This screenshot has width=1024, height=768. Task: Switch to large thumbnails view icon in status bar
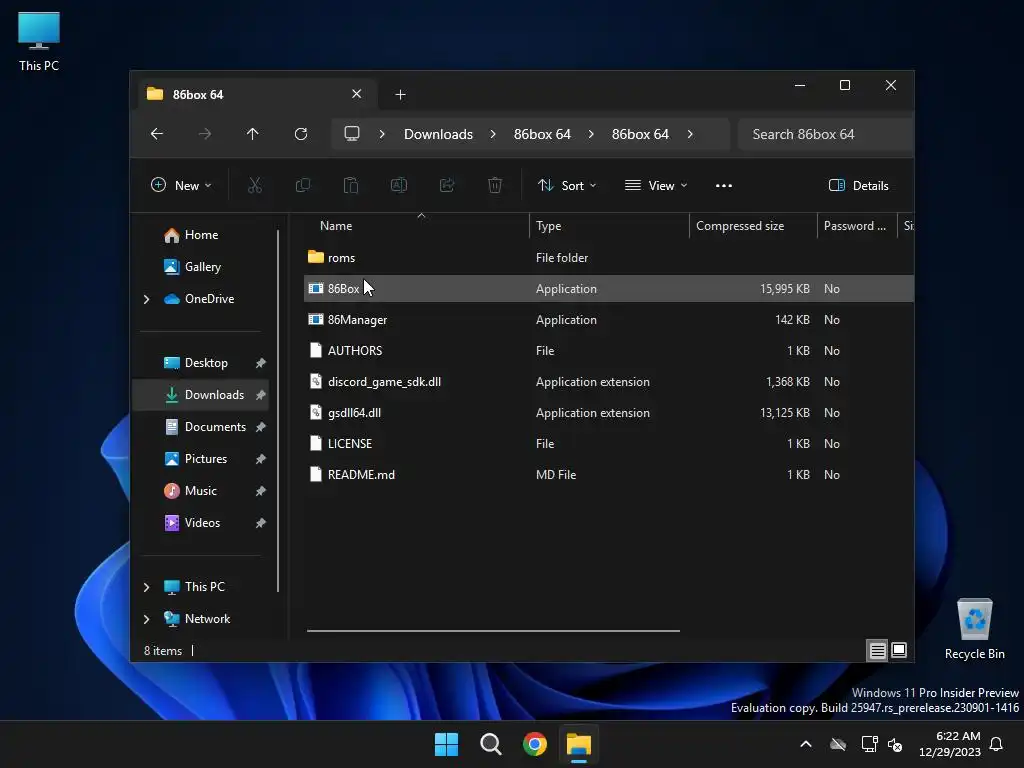tap(899, 650)
